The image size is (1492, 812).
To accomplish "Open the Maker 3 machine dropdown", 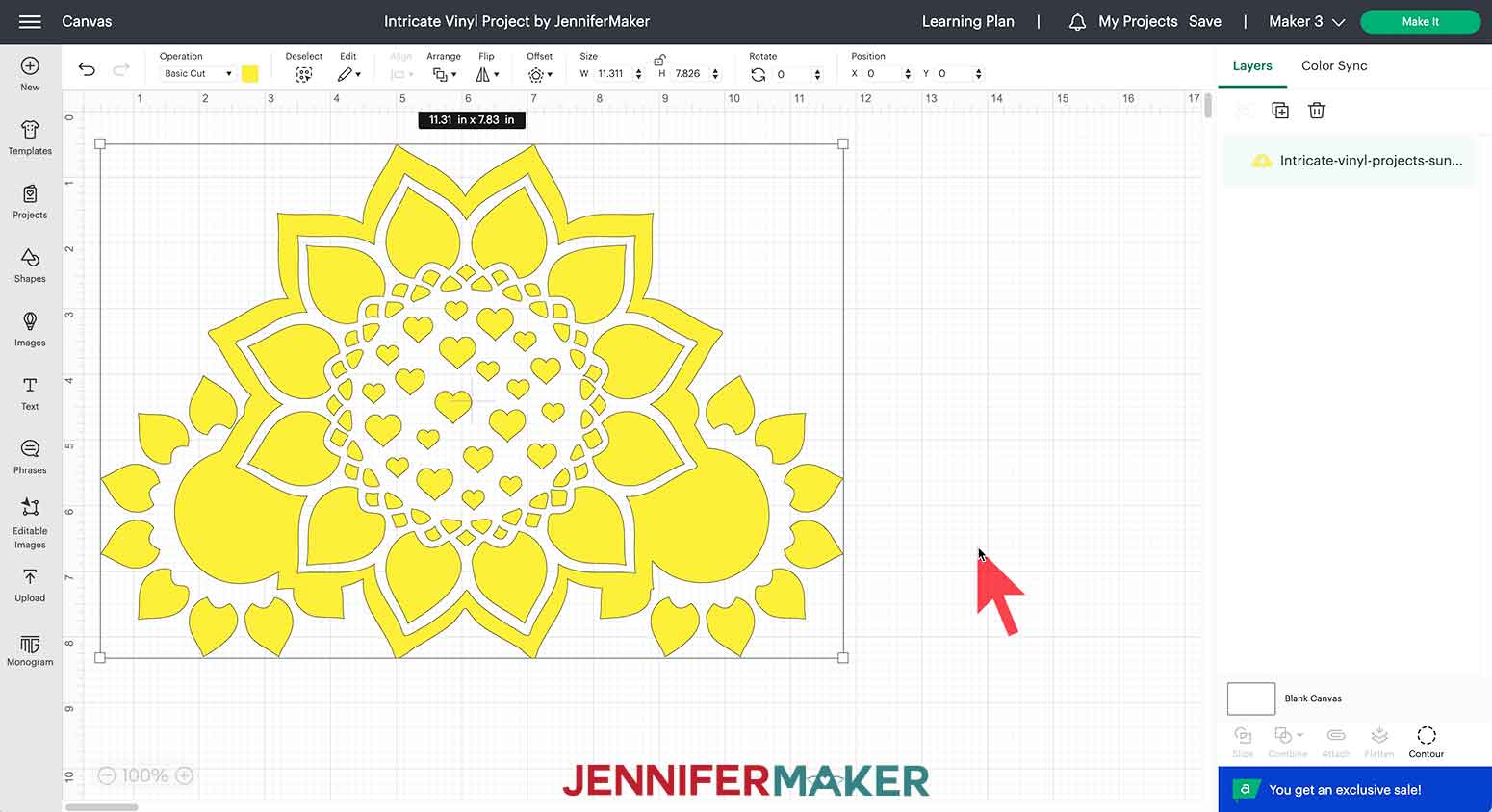I will pyautogui.click(x=1306, y=21).
